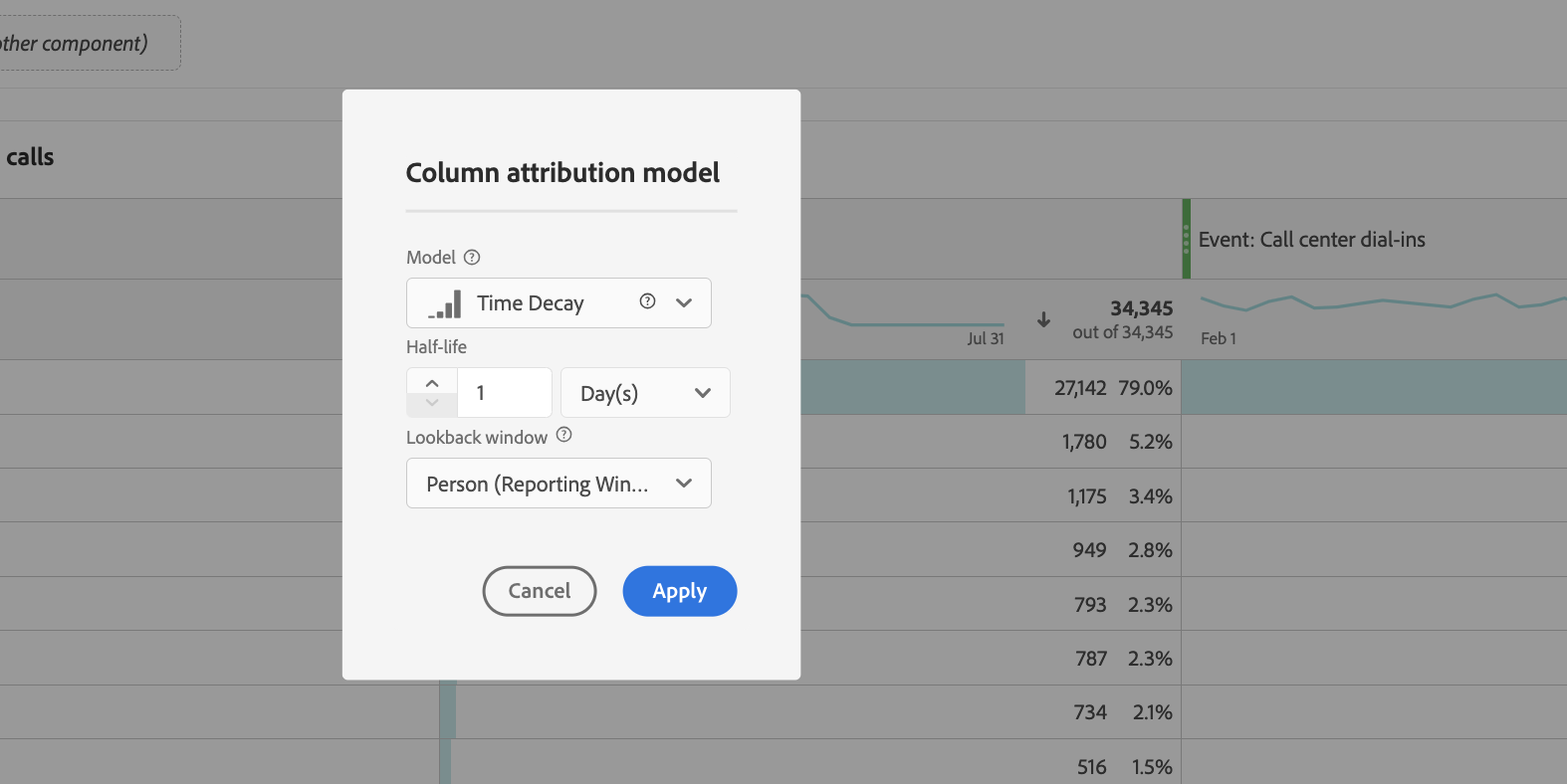Viewport: 1567px width, 784px height.
Task: Click the Event: Call center dial-ins column header
Action: pos(1311,240)
